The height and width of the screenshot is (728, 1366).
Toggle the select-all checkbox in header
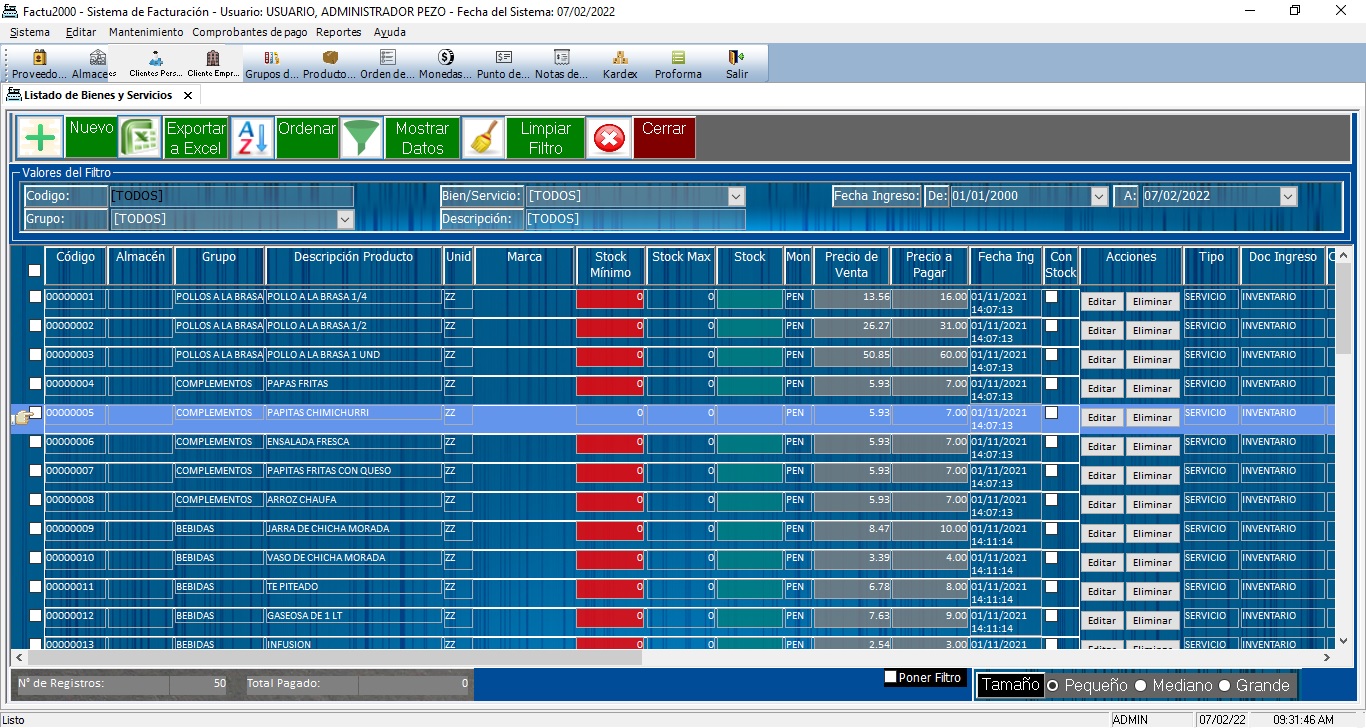coord(35,270)
